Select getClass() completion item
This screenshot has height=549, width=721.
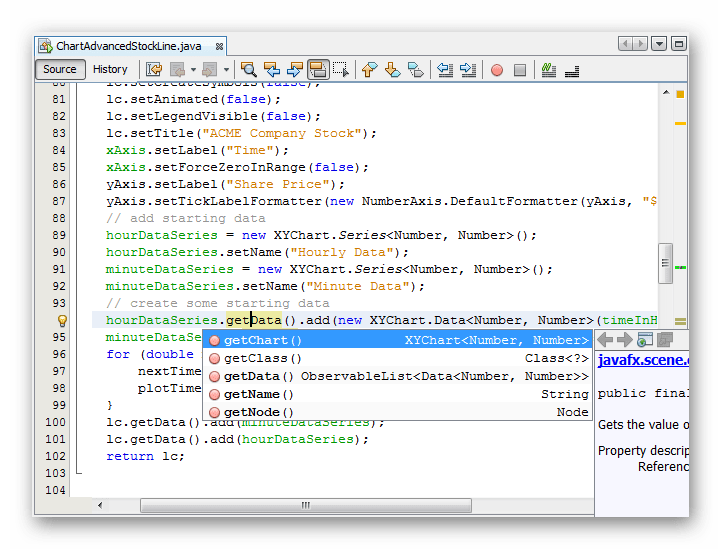pyautogui.click(x=397, y=358)
